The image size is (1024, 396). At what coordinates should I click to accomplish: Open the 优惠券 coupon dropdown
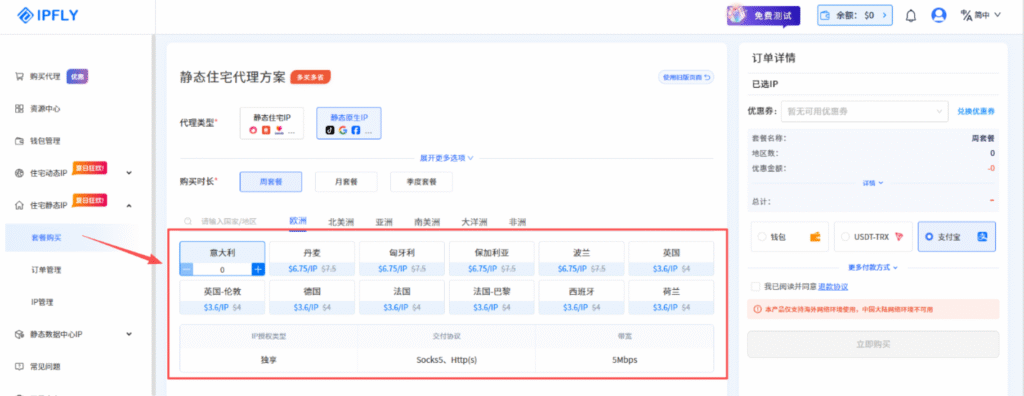click(865, 112)
